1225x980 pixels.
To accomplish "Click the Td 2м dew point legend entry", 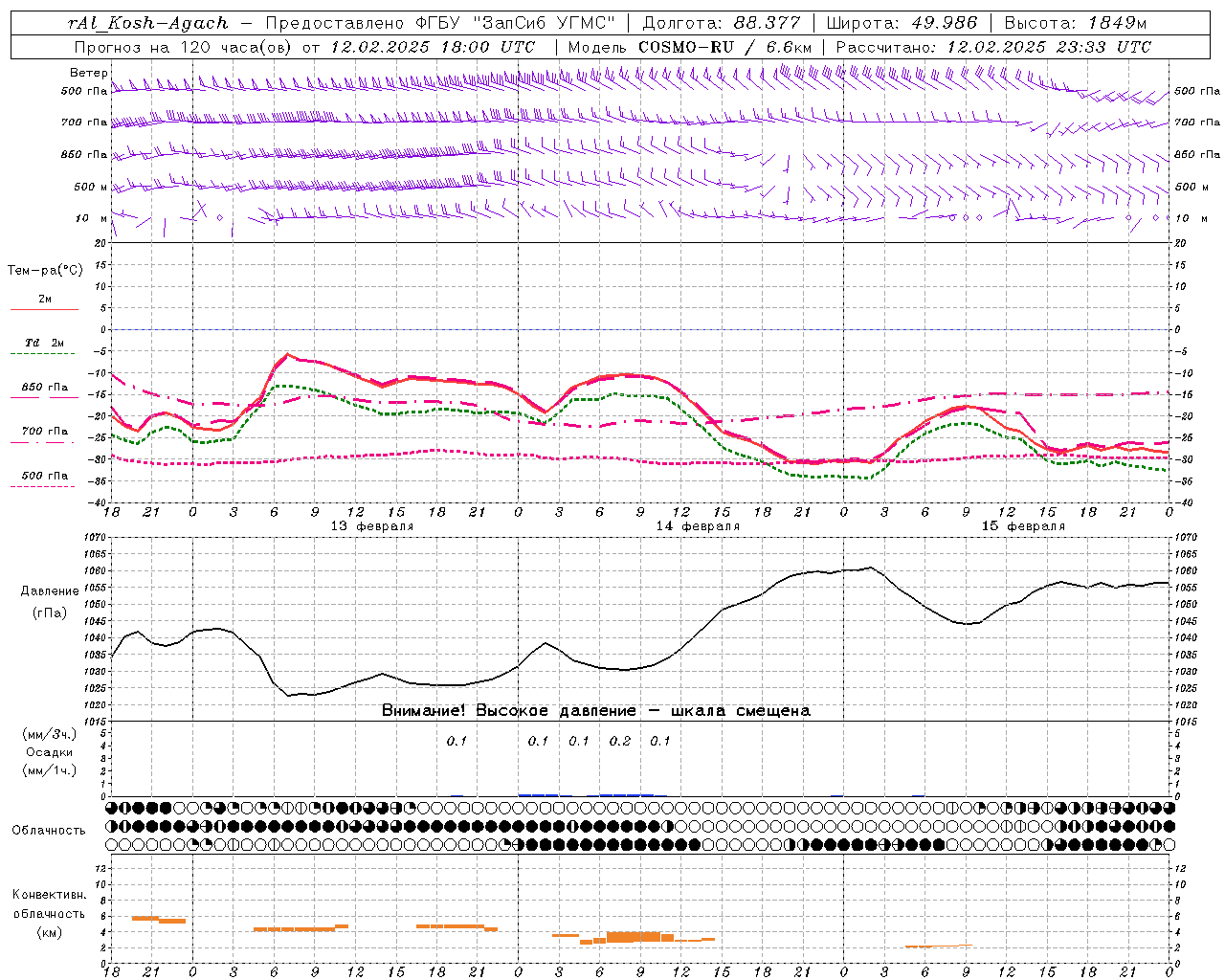I will click(44, 343).
